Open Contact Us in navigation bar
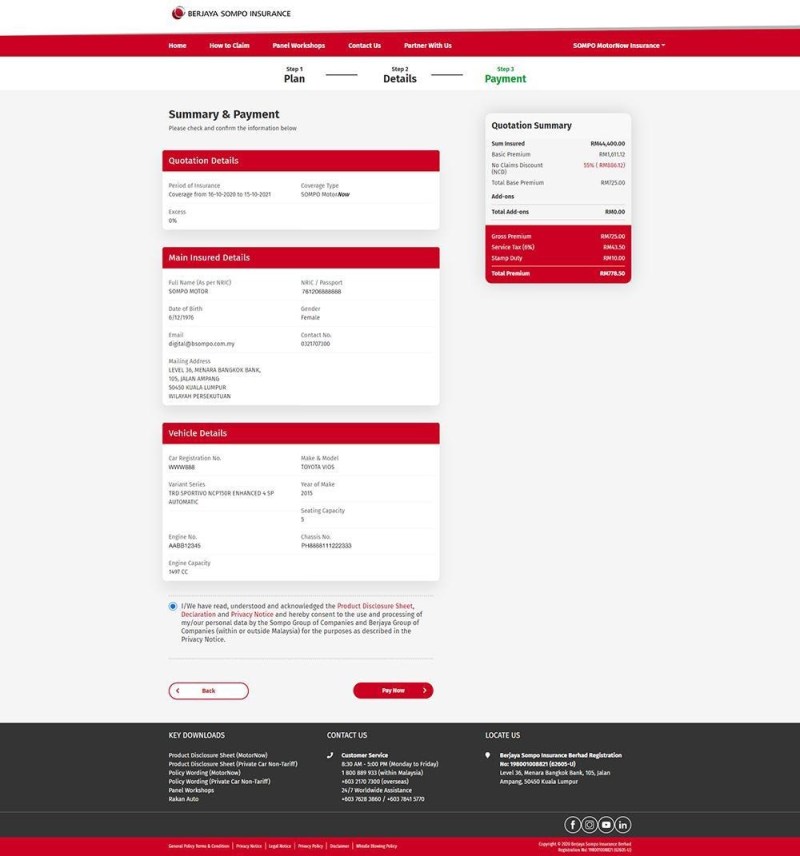Viewport: 800px width, 856px height. (x=364, y=45)
